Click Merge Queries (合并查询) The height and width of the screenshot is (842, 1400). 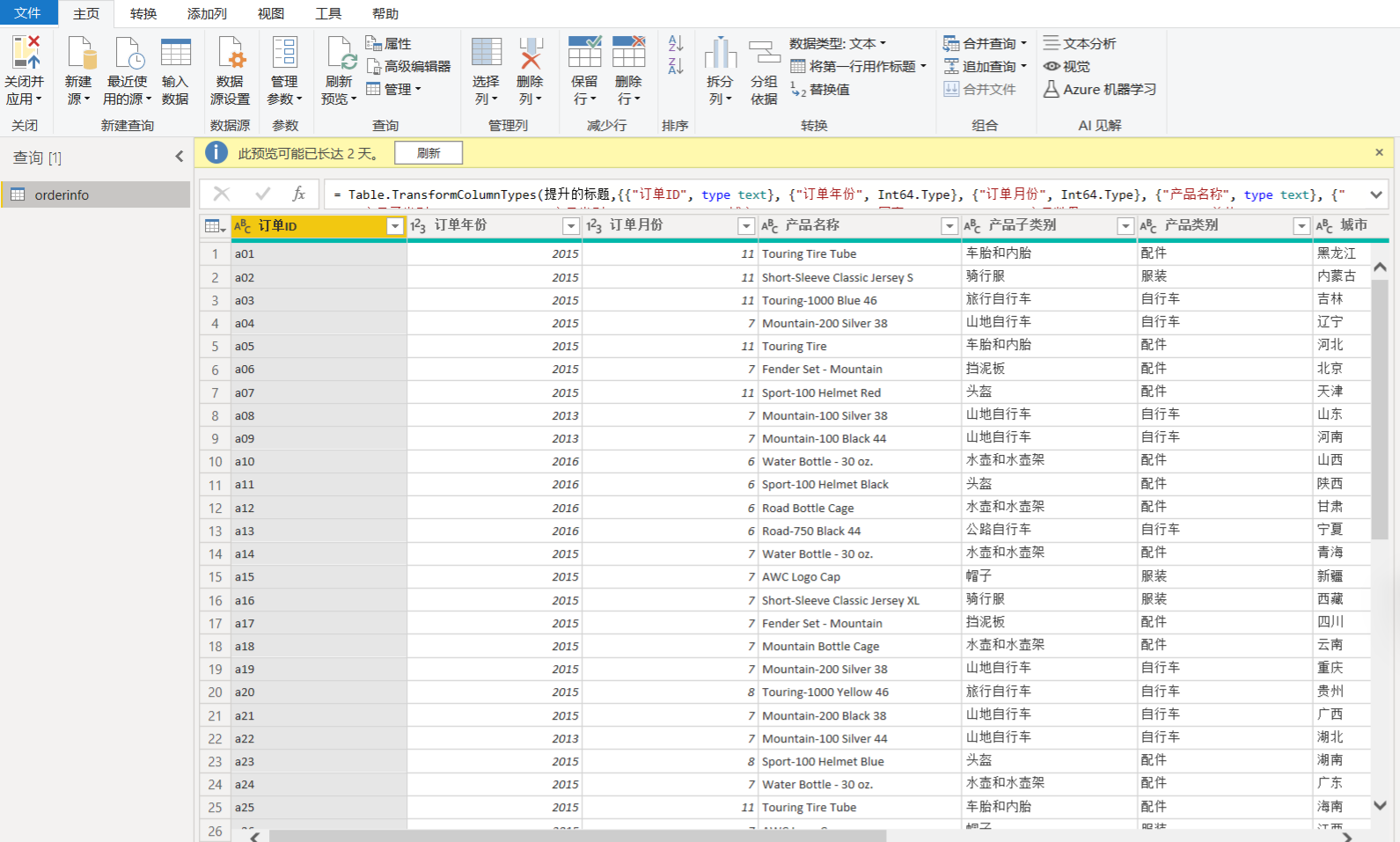985,43
